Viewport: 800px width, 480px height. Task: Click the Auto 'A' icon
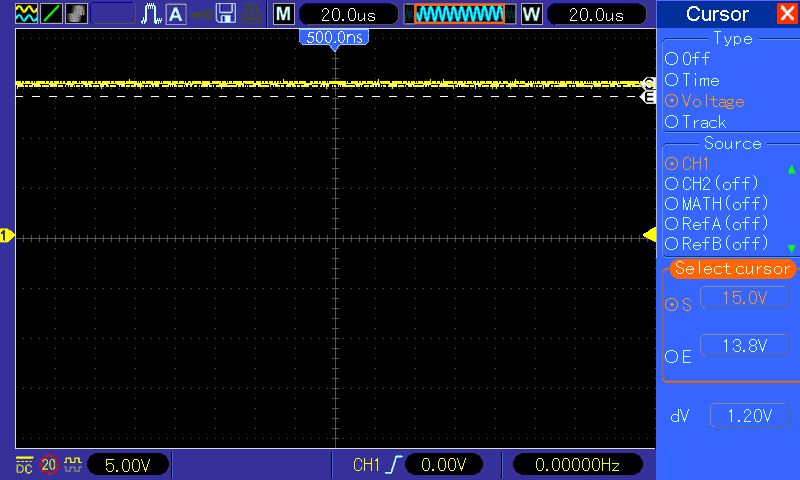point(176,14)
